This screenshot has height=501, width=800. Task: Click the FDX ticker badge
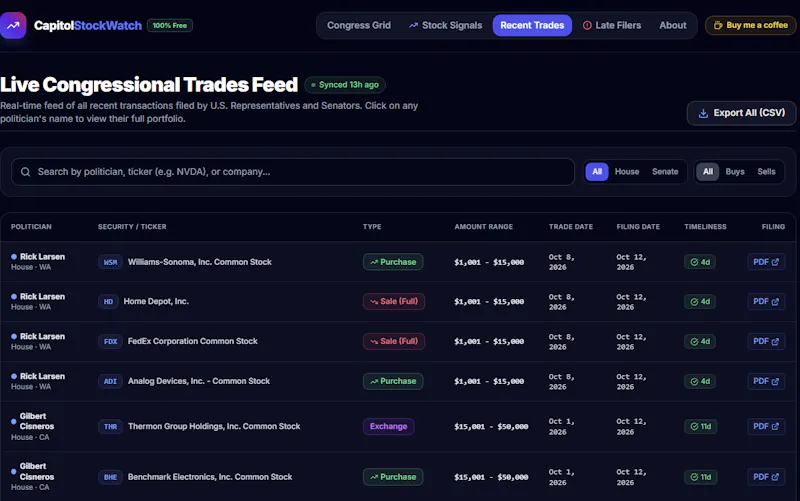coord(110,341)
